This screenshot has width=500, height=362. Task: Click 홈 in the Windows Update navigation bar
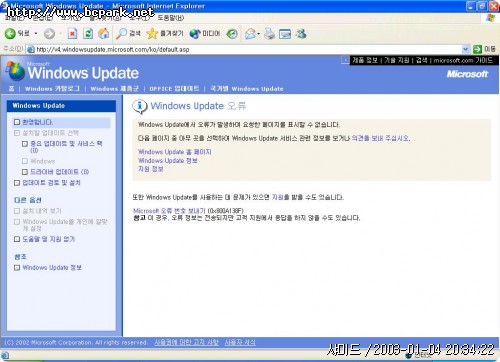11,89
